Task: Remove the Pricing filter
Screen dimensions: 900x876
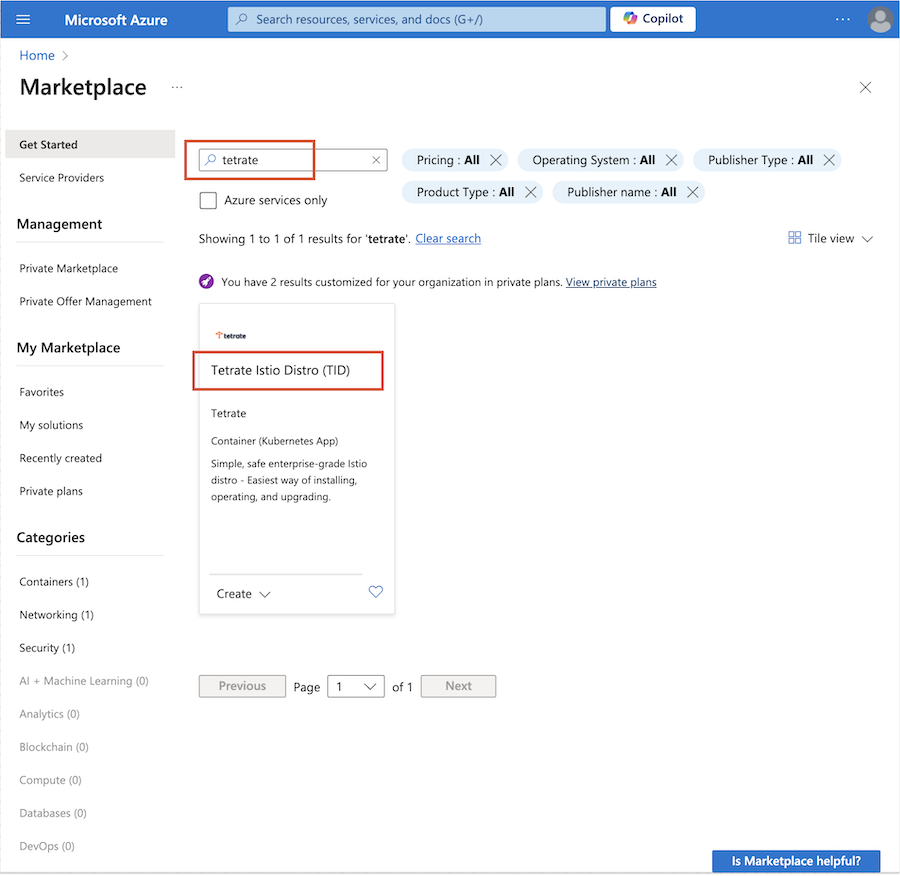Action: (496, 160)
